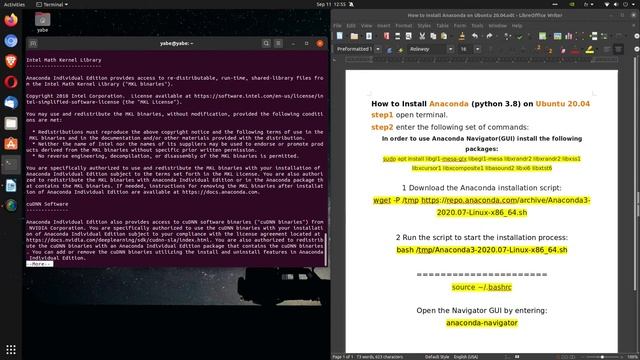This screenshot has width=640, height=360.
Task: Click the Clone Formatting brush icon
Action: [462, 36]
